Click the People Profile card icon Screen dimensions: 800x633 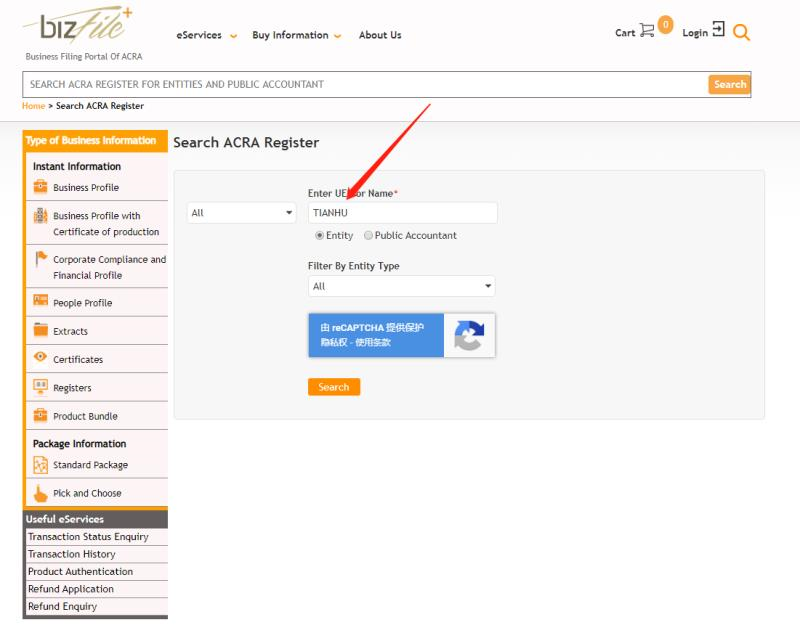pyautogui.click(x=40, y=300)
